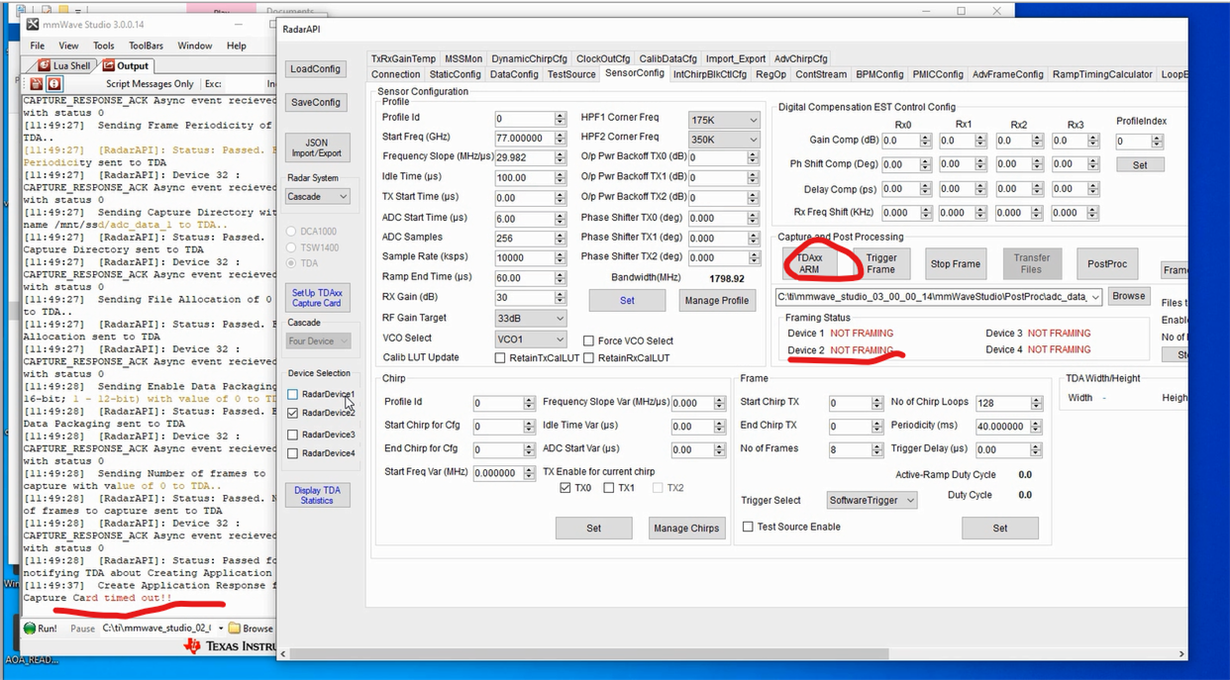Increment the RX Gain (dB) stepper

pyautogui.click(x=560, y=294)
